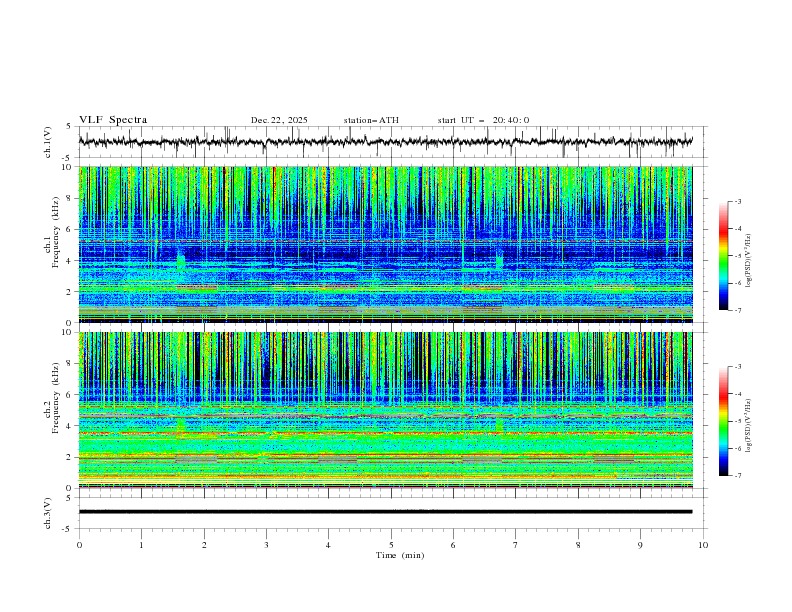The width and height of the screenshot is (792, 612).
Task: Click the start UT 20:40:0 time text
Action: [x=483, y=120]
